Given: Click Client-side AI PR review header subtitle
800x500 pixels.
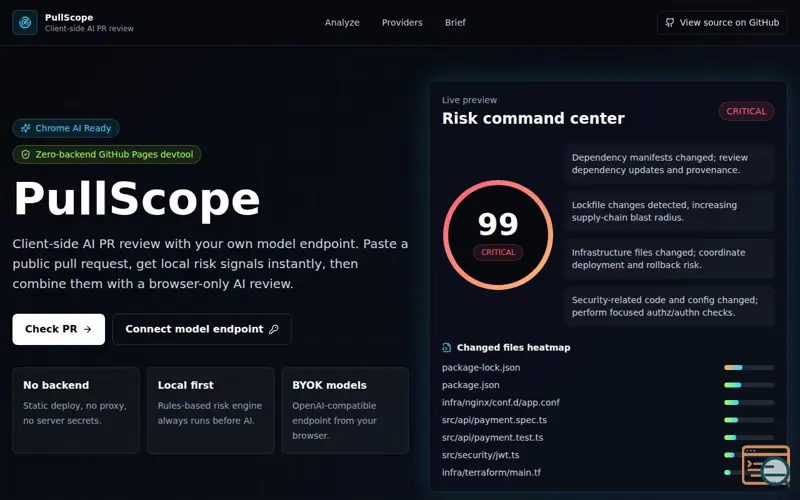Looking at the screenshot, I should pyautogui.click(x=89, y=29).
